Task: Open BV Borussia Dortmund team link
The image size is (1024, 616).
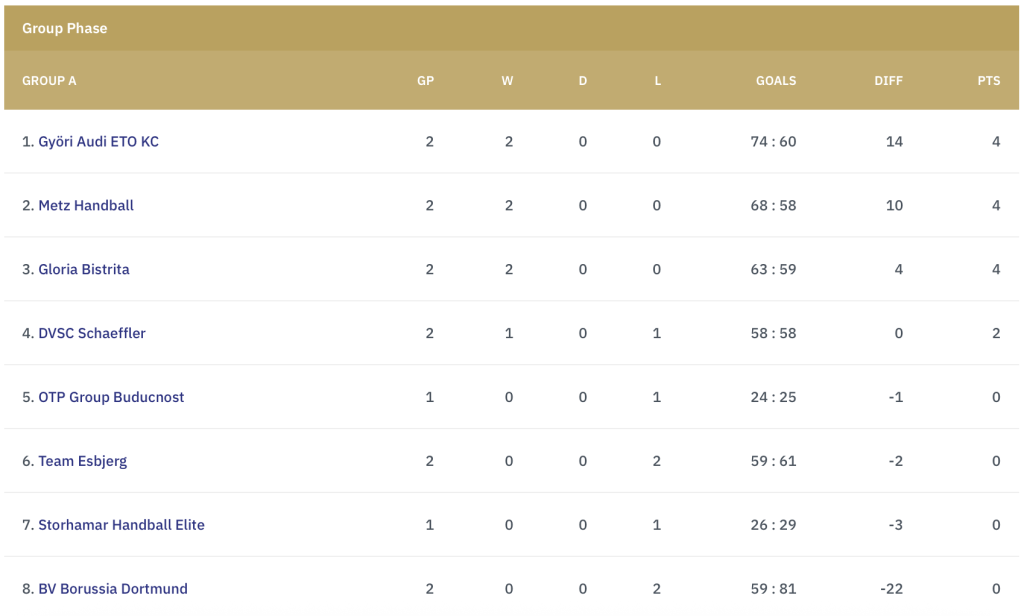Action: point(112,589)
